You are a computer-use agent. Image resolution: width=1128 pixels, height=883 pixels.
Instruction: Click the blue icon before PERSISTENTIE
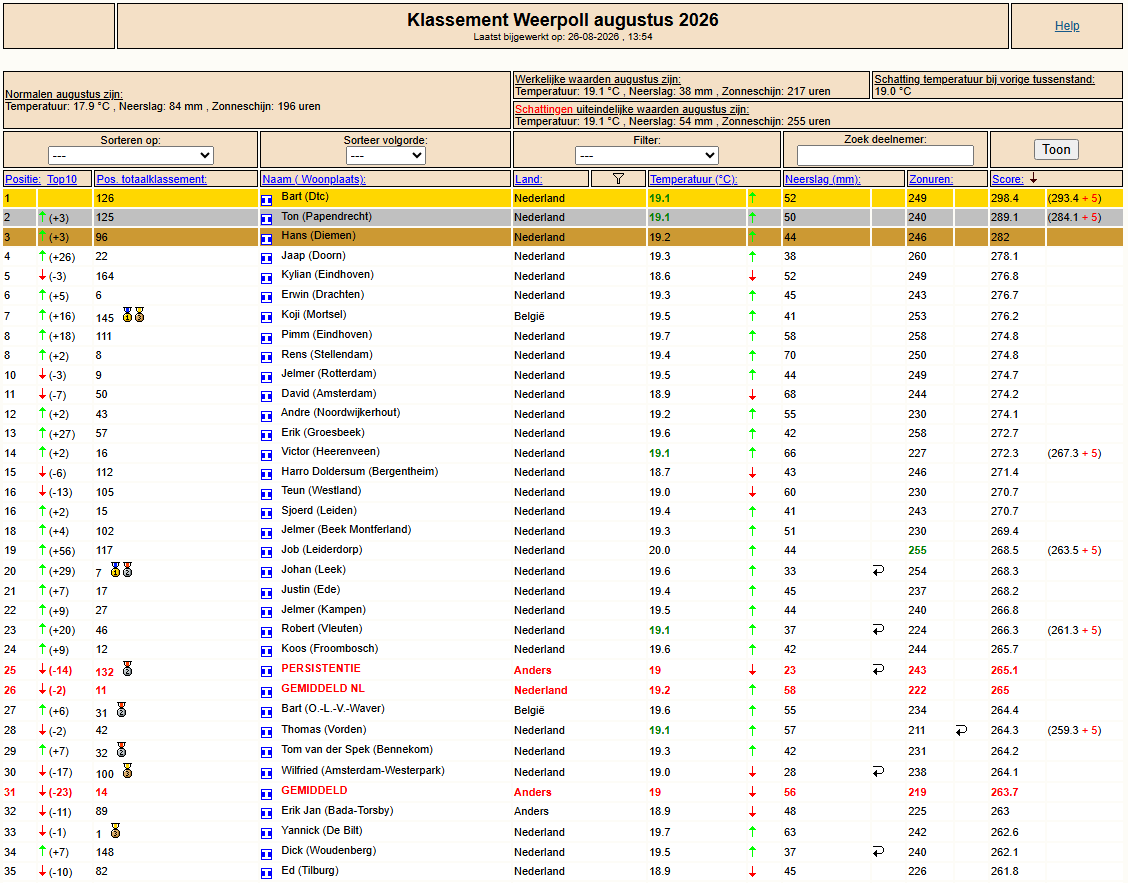[266, 671]
